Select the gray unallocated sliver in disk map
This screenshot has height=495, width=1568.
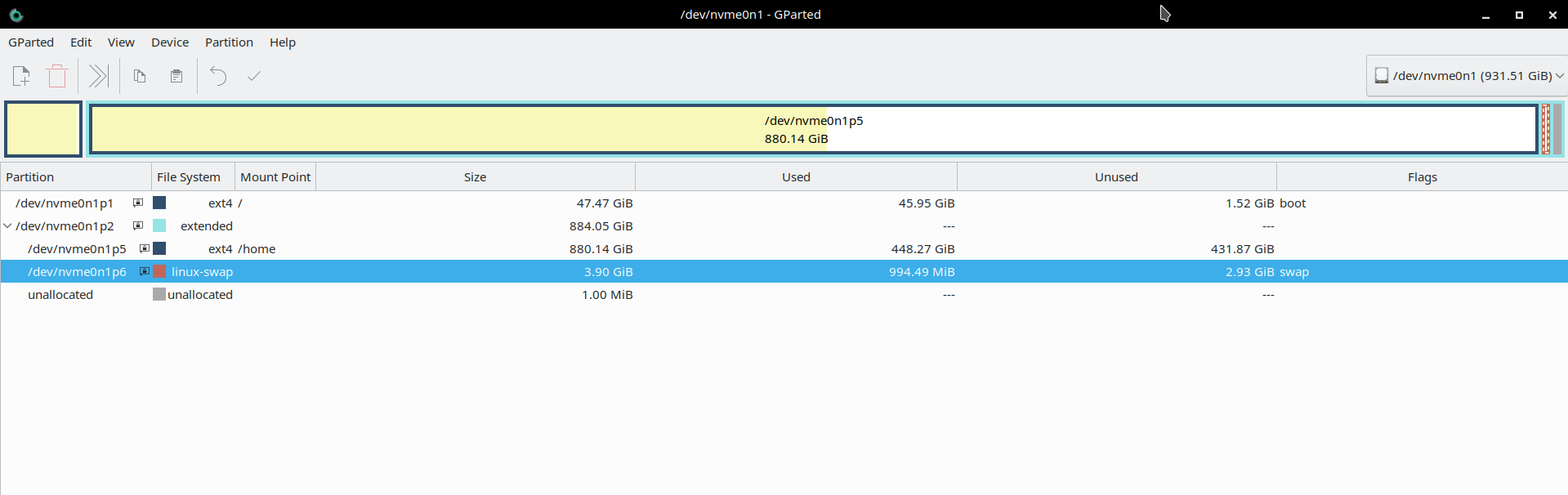1557,129
